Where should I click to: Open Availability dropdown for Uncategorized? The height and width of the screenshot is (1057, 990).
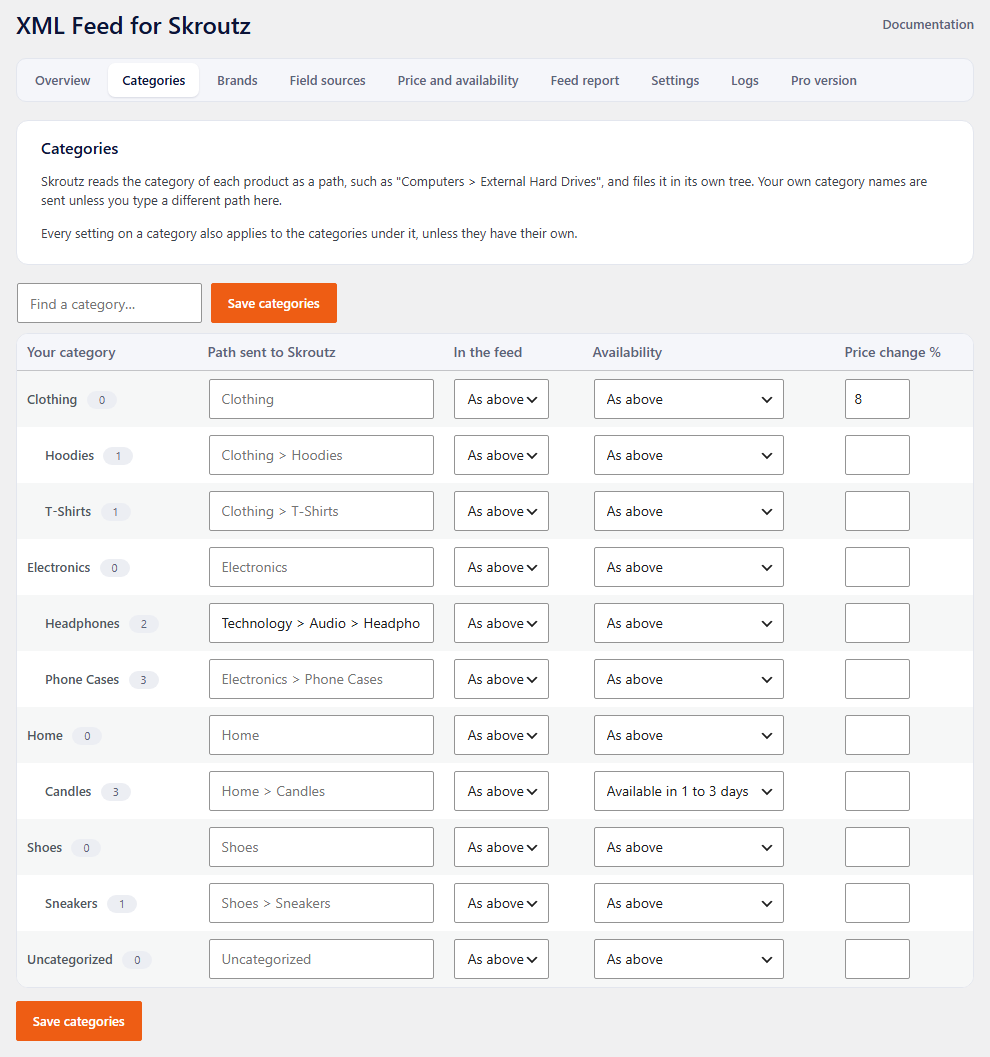coord(689,959)
